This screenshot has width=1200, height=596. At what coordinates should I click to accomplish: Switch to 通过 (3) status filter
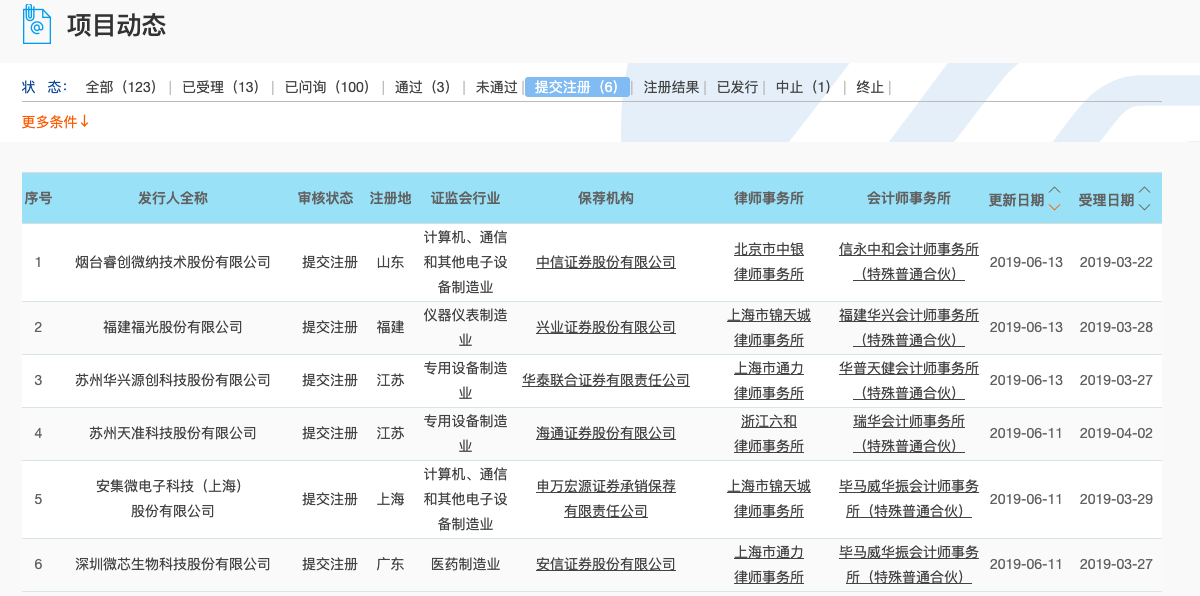(x=422, y=87)
